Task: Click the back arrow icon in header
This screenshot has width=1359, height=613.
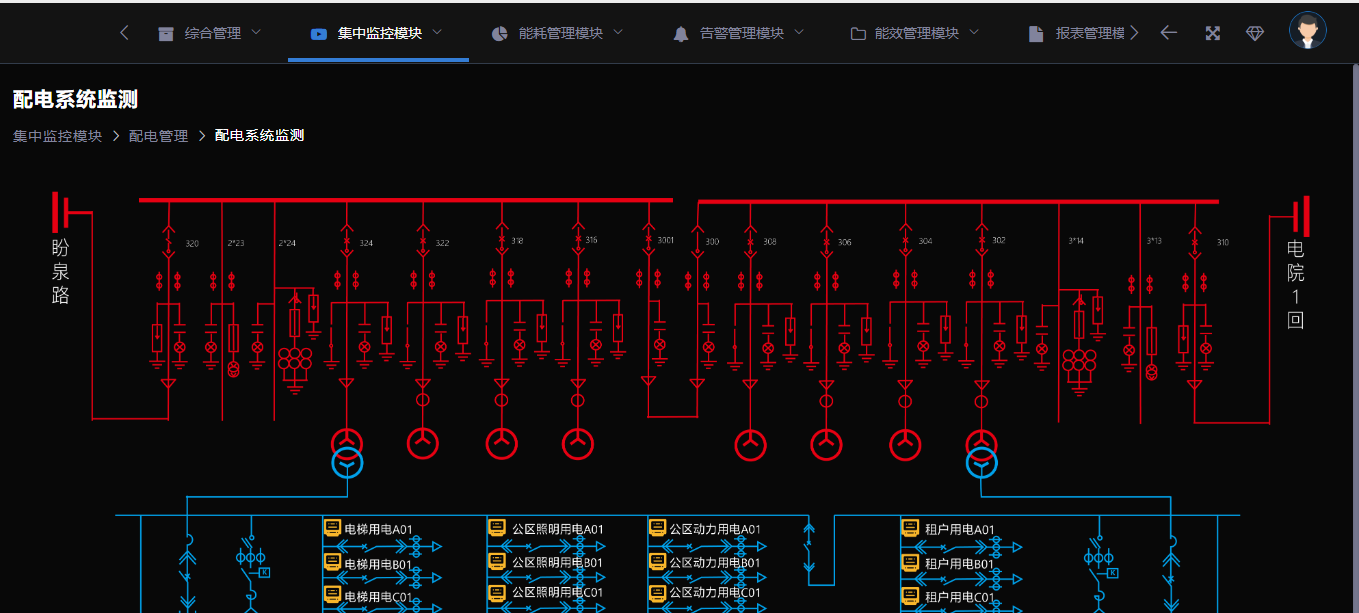Action: click(1168, 33)
